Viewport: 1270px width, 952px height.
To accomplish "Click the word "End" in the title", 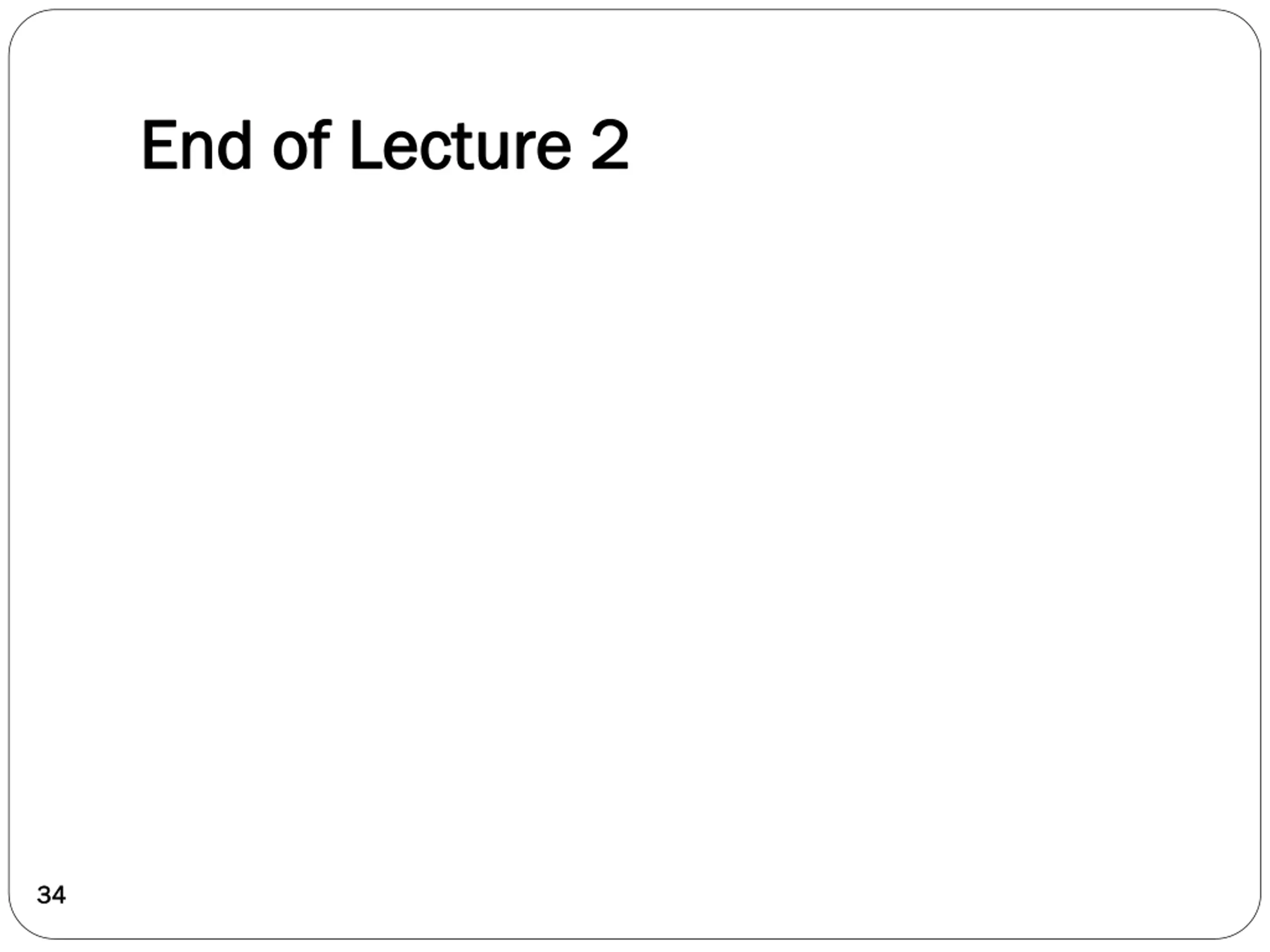I will (x=196, y=145).
